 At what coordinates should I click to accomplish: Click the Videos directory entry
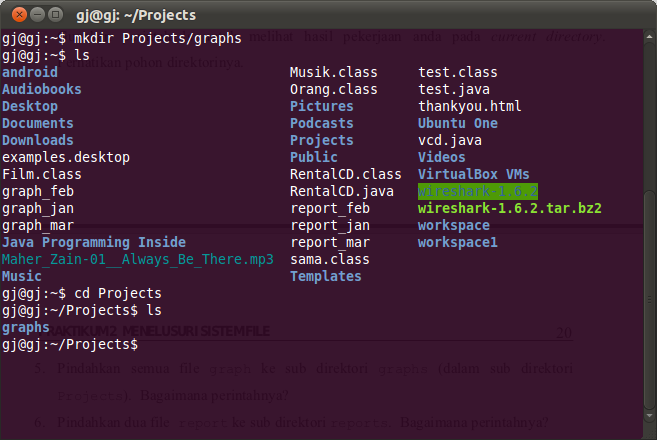click(x=442, y=157)
